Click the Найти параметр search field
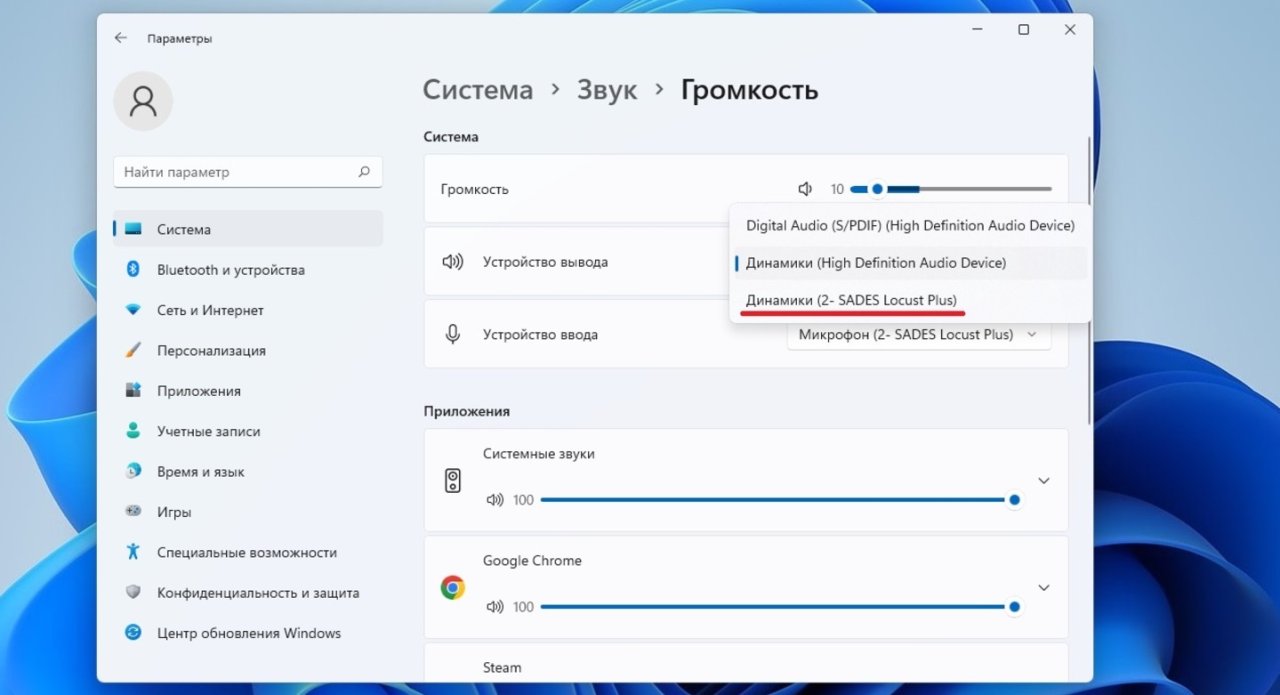 pos(235,172)
